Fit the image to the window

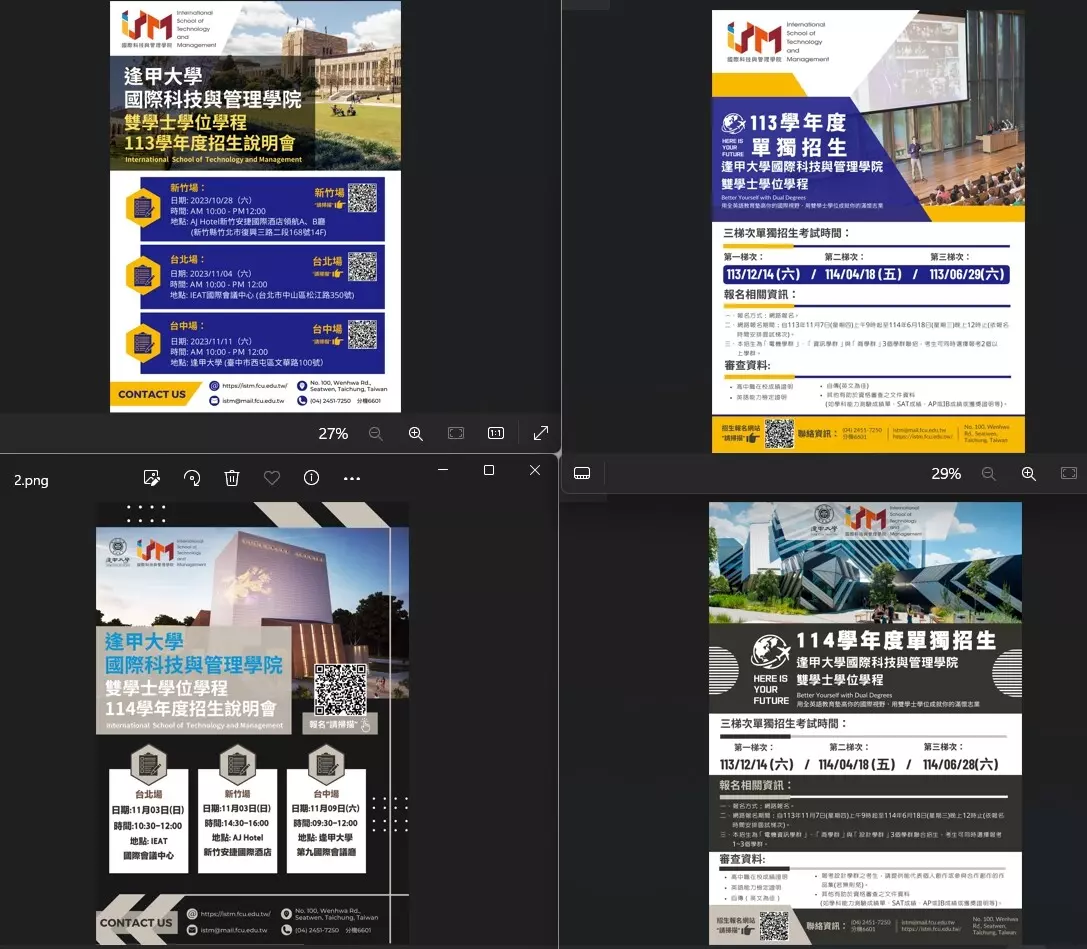[456, 433]
